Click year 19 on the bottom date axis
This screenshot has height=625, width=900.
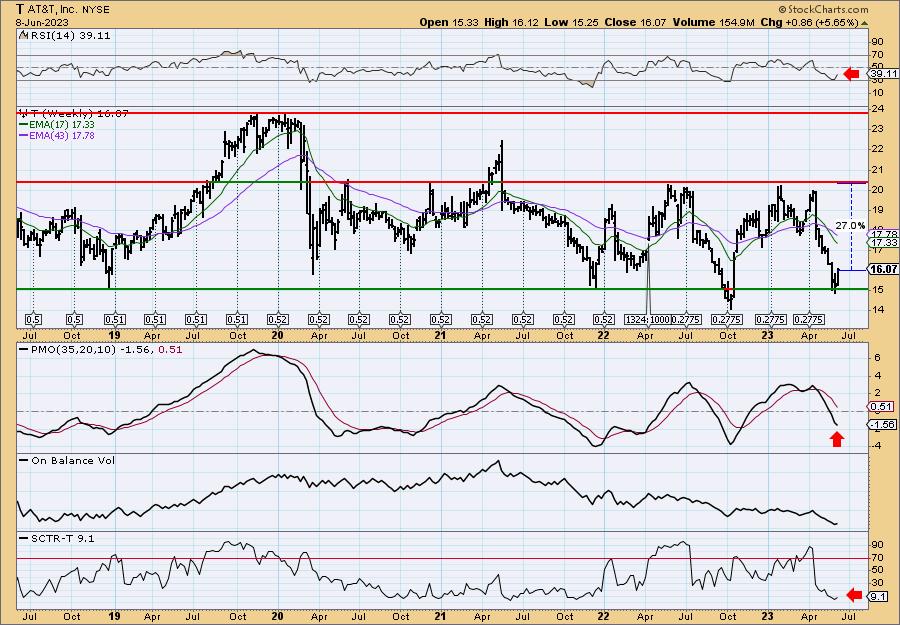[x=114, y=617]
